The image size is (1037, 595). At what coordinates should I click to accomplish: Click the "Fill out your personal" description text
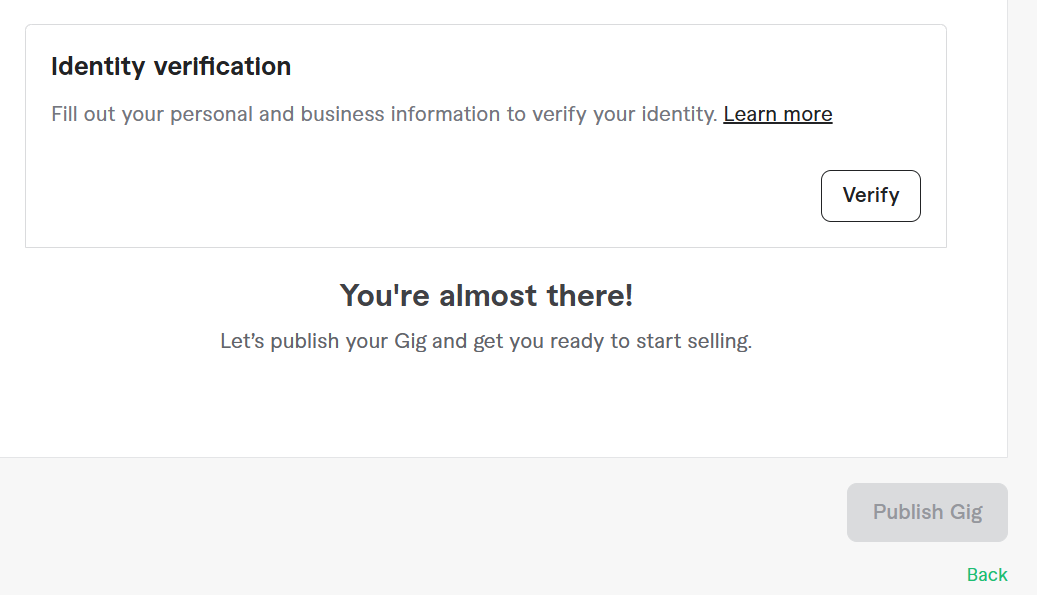click(x=384, y=114)
